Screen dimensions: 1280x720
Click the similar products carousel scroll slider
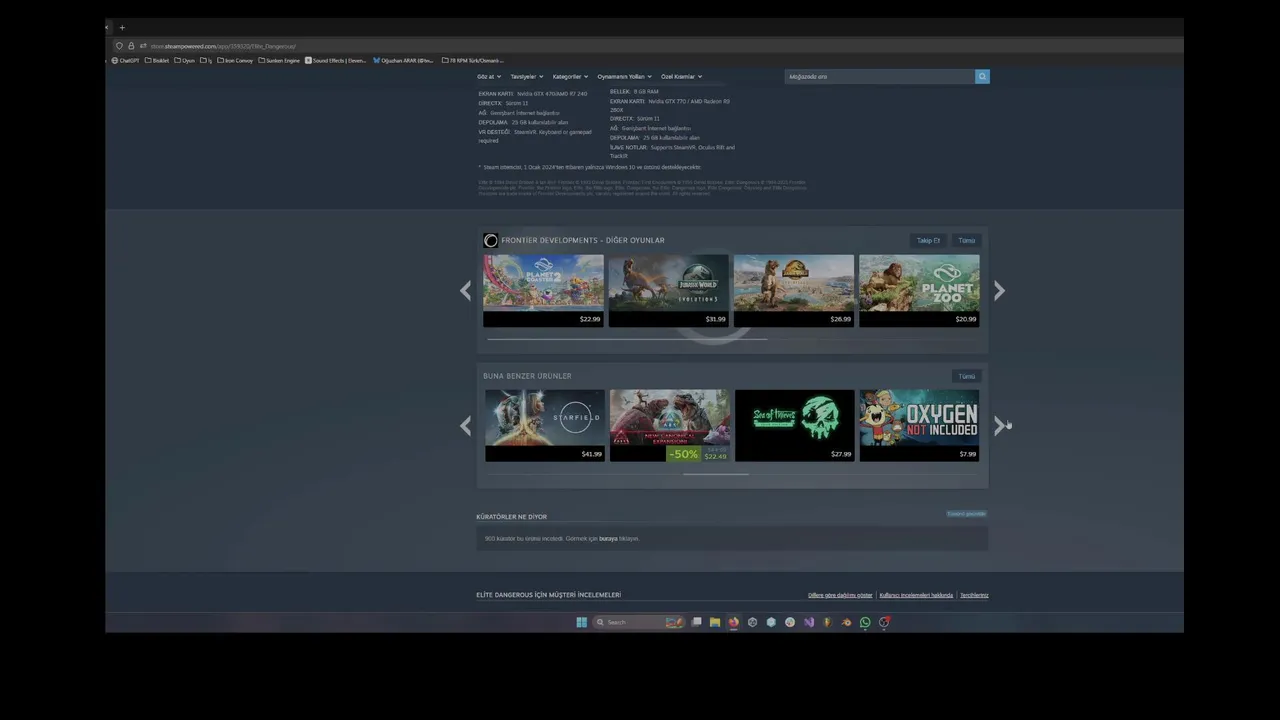click(x=716, y=474)
